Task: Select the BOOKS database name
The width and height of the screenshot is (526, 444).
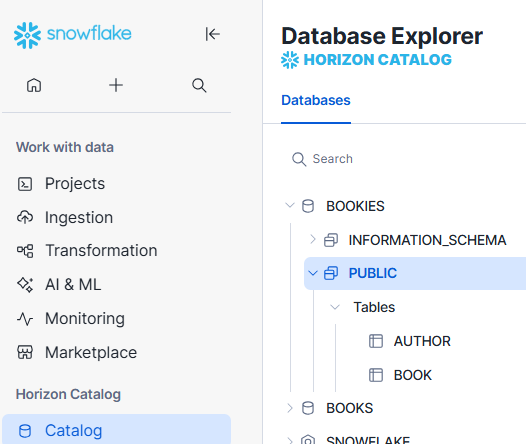Action: 350,408
